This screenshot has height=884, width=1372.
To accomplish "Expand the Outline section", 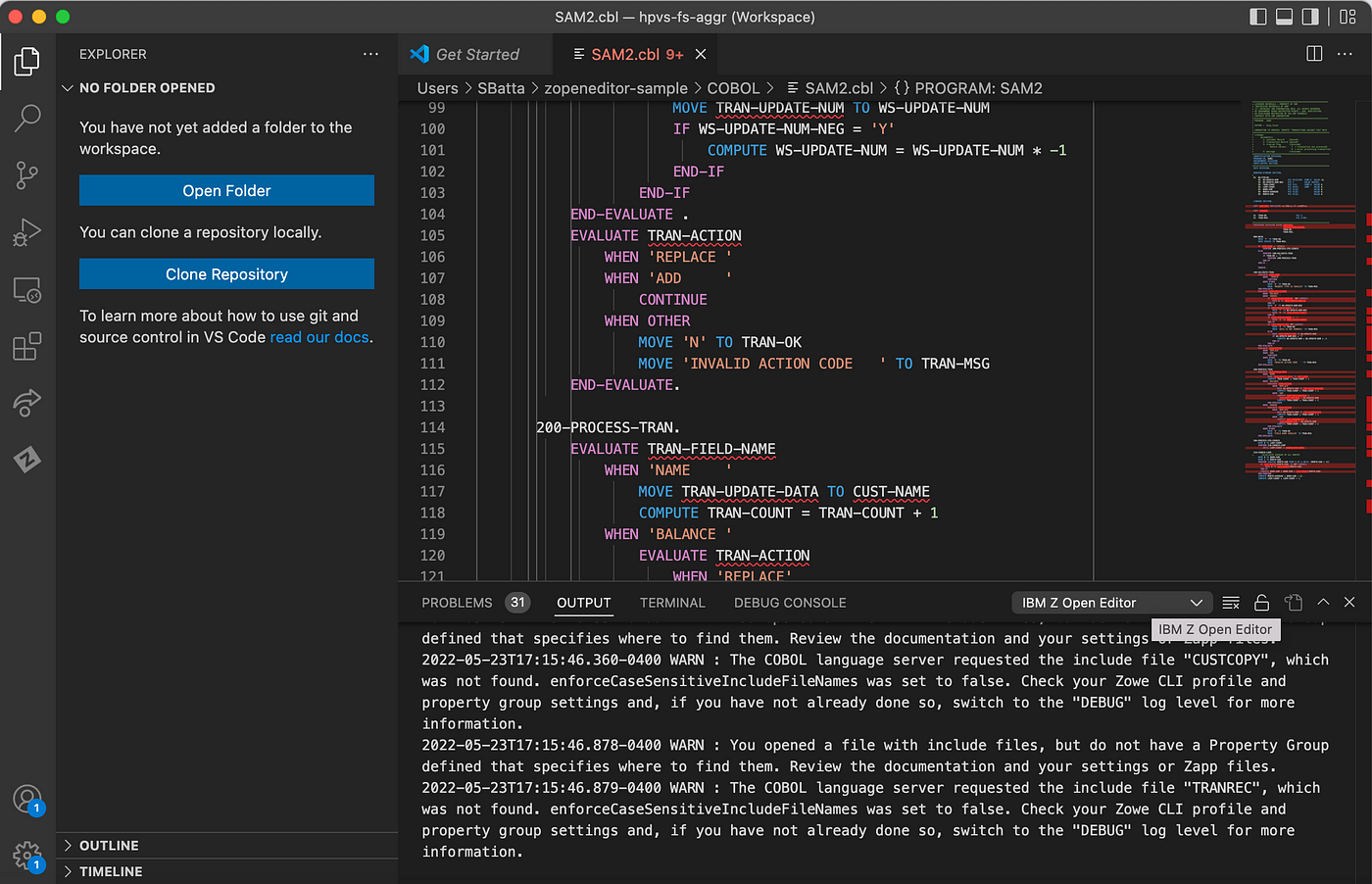I will [x=226, y=846].
